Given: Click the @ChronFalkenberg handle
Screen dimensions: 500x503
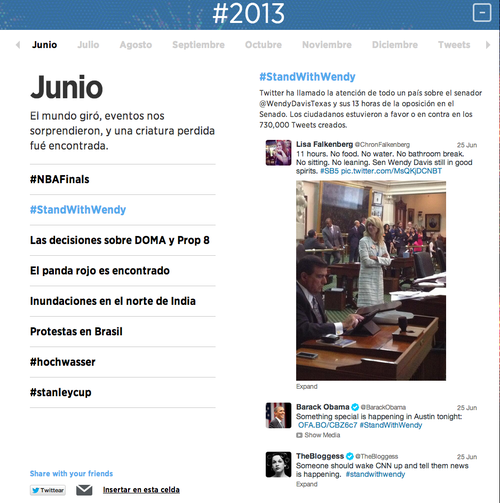Looking at the screenshot, I should [x=382, y=145].
